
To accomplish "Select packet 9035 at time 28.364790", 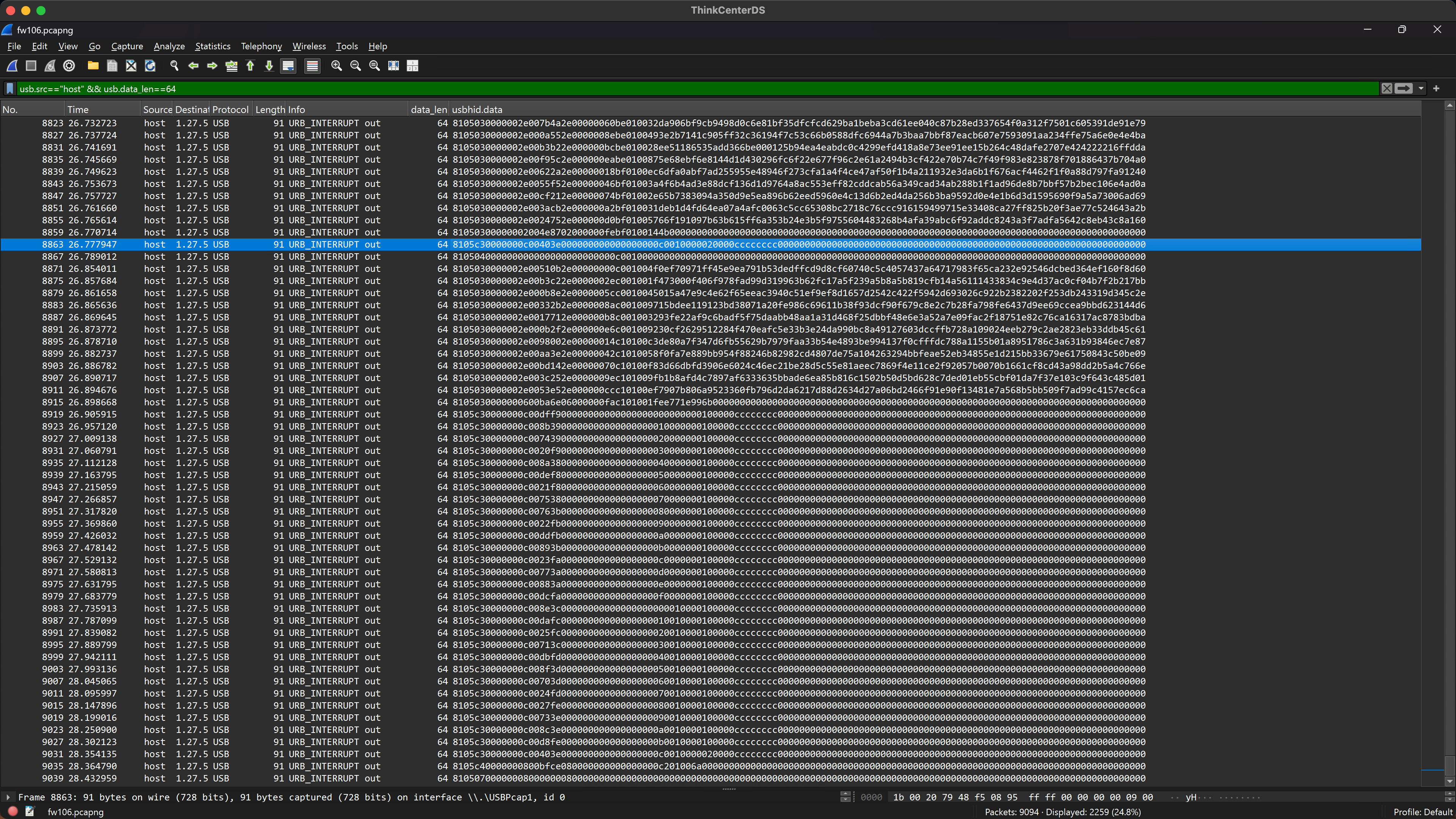I will pos(711,766).
